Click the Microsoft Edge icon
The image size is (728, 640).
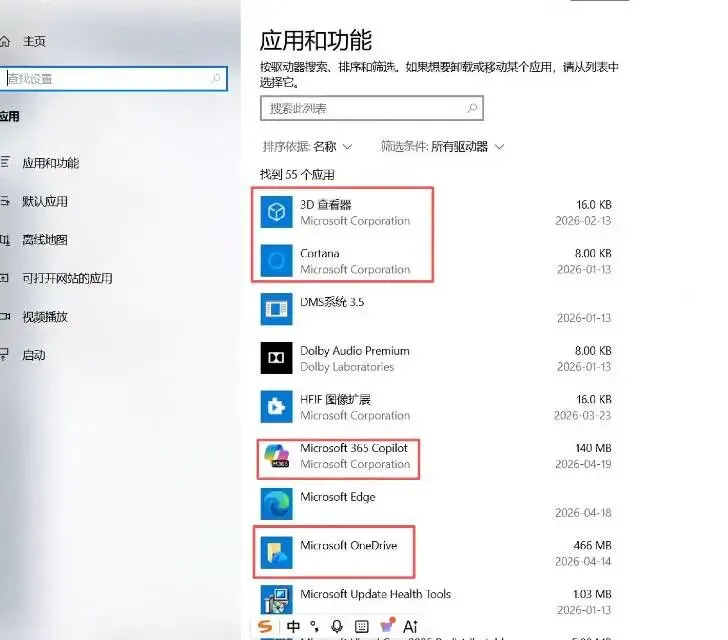click(276, 504)
